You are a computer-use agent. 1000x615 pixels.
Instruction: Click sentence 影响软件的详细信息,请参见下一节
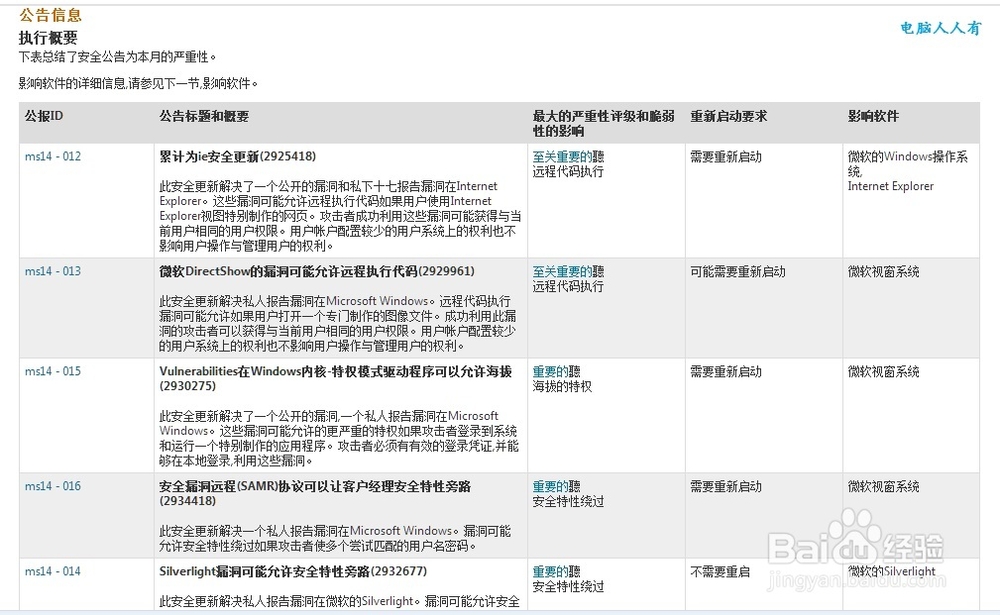138,83
